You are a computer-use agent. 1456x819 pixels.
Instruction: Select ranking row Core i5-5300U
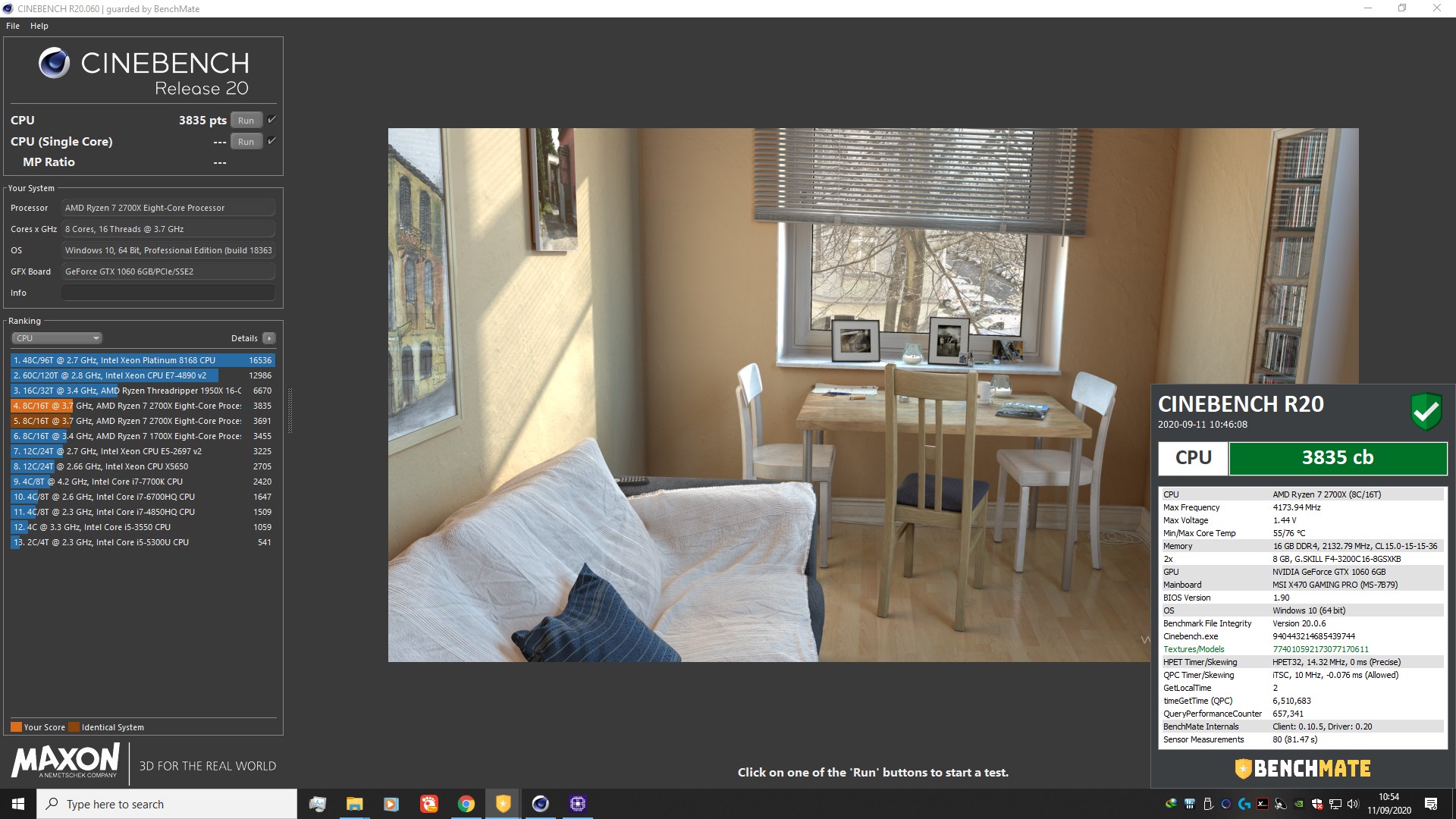pos(143,542)
